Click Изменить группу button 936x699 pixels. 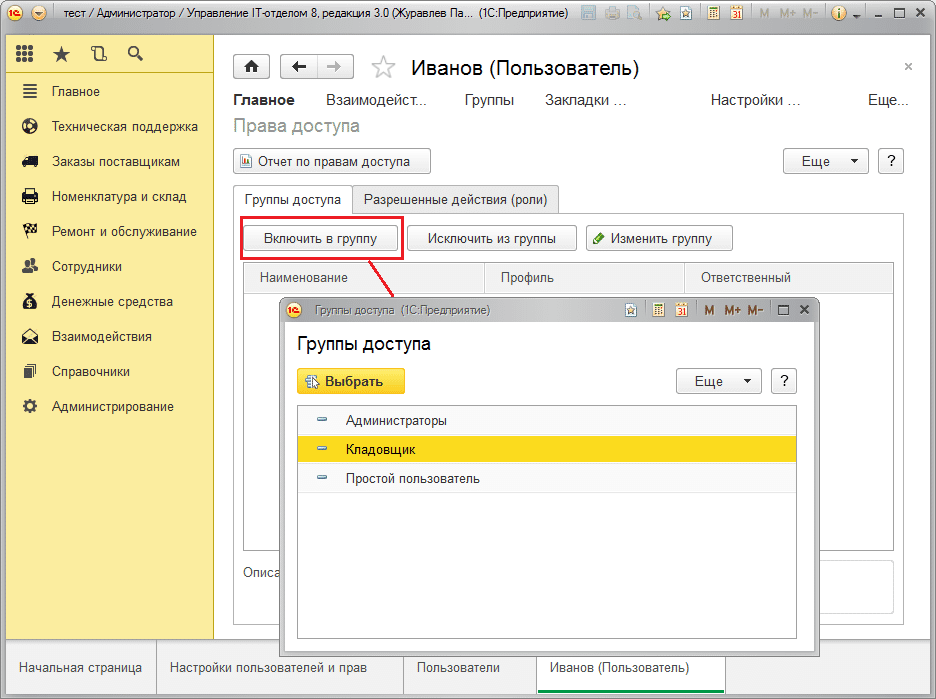(x=659, y=238)
